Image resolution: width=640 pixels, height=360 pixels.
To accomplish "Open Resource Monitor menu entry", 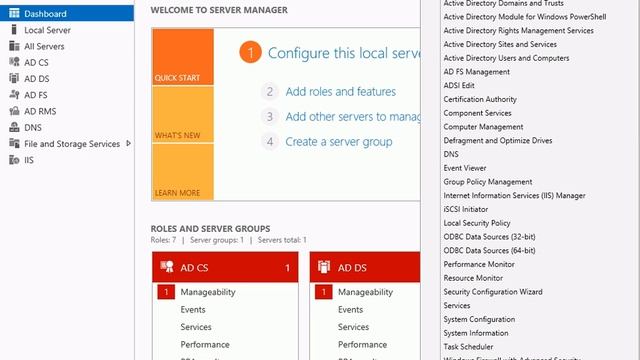I will 473,278.
